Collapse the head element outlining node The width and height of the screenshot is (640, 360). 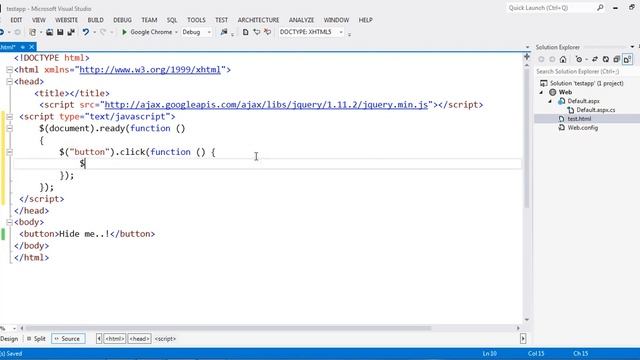tap(9, 82)
